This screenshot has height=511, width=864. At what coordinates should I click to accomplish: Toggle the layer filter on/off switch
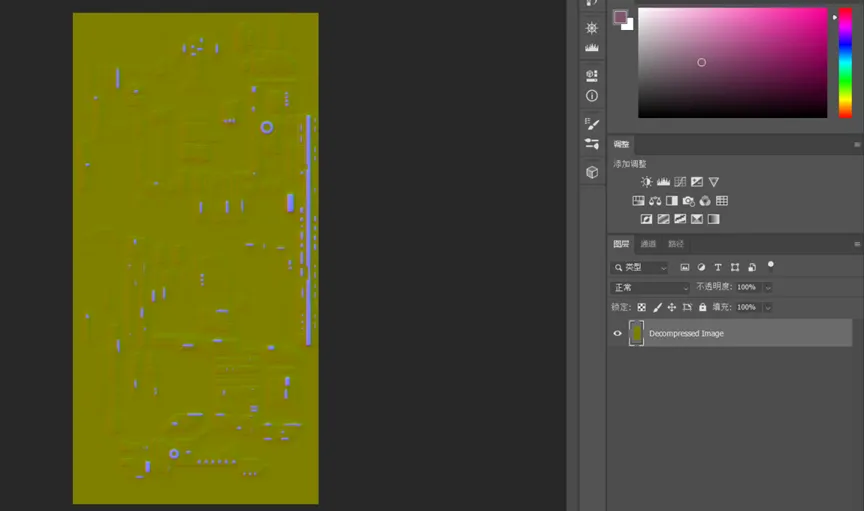[770, 266]
